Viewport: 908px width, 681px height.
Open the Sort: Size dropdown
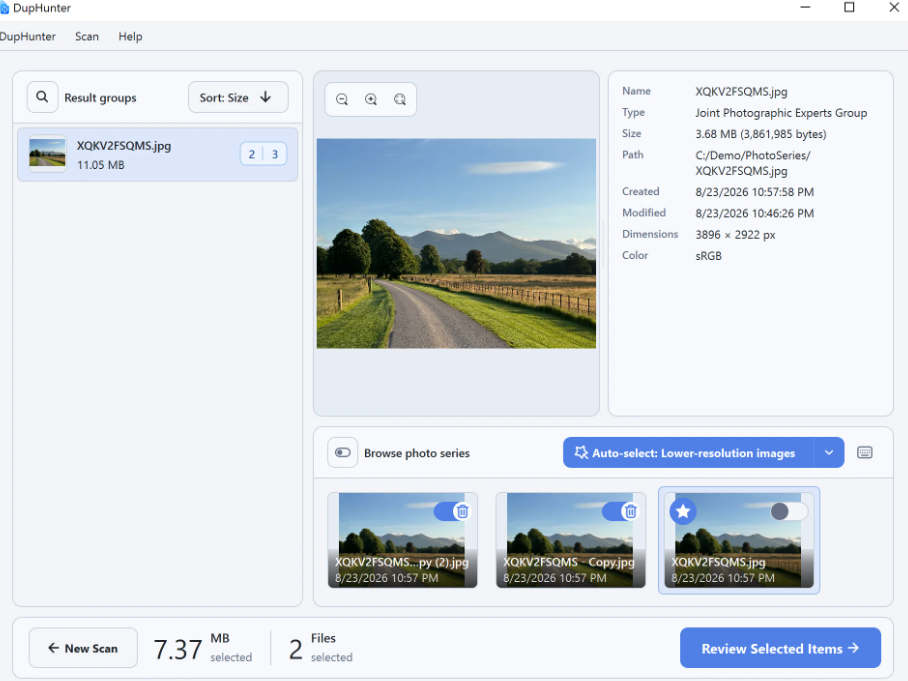coord(238,97)
